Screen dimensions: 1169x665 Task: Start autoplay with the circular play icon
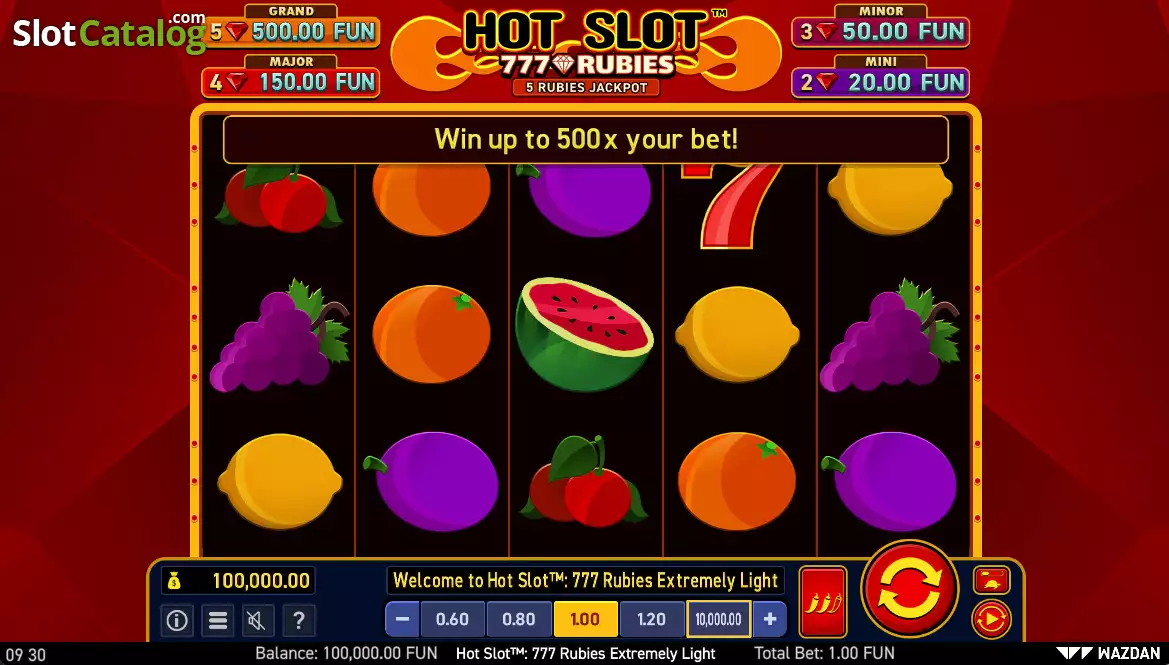click(x=992, y=619)
